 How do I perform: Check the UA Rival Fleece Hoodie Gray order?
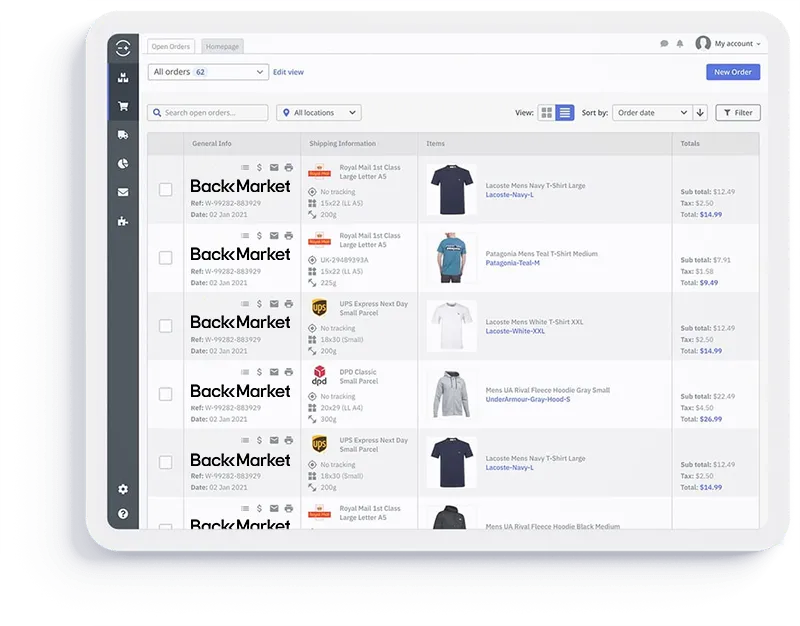[165, 394]
